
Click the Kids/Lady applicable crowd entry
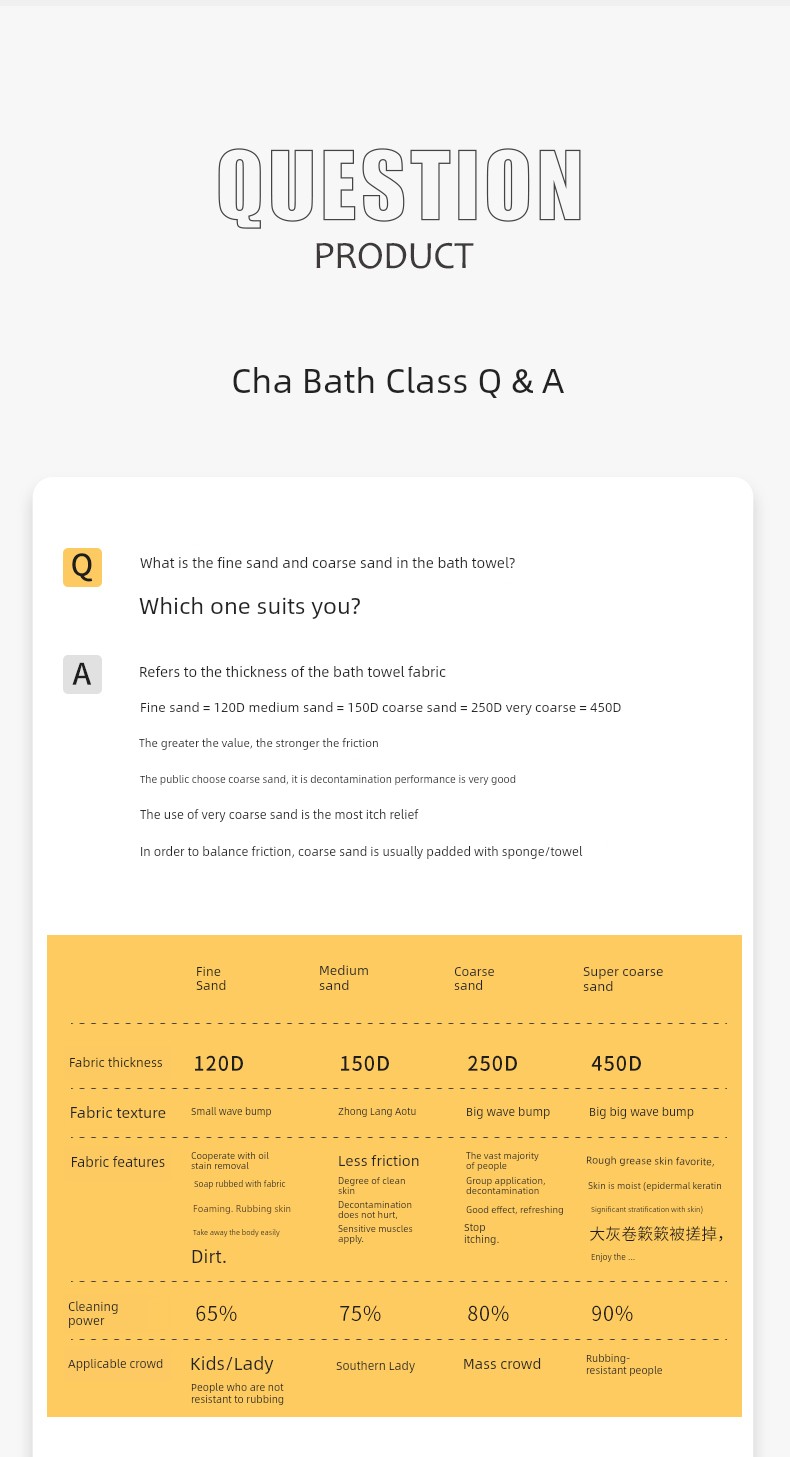231,1364
